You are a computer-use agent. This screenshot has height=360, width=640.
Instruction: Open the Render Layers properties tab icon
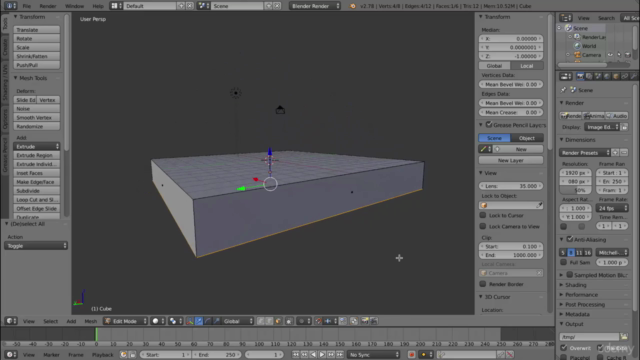coord(589,76)
